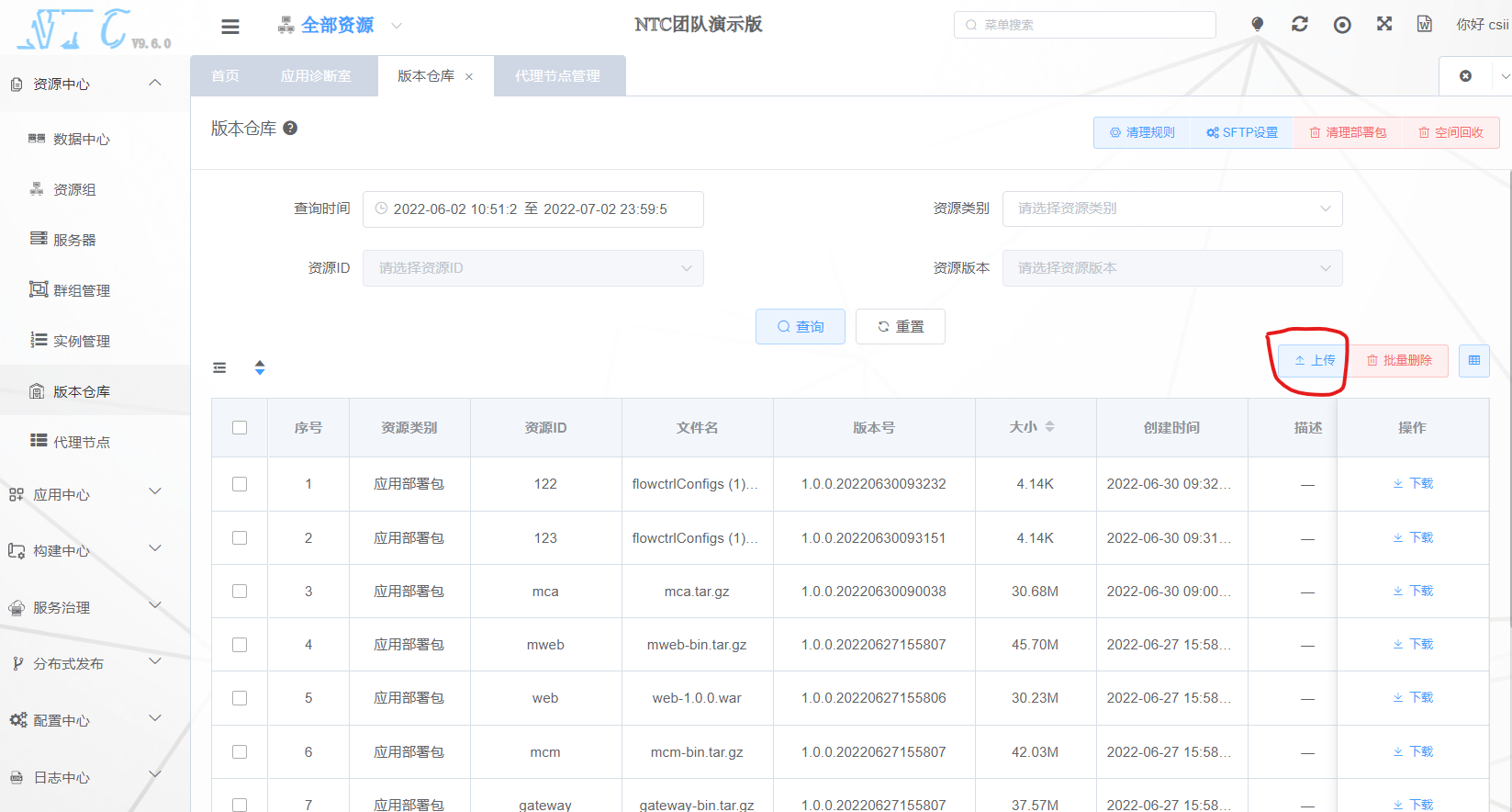The width and height of the screenshot is (1512, 812).
Task: Click the 重置 reset button
Action: (x=901, y=327)
